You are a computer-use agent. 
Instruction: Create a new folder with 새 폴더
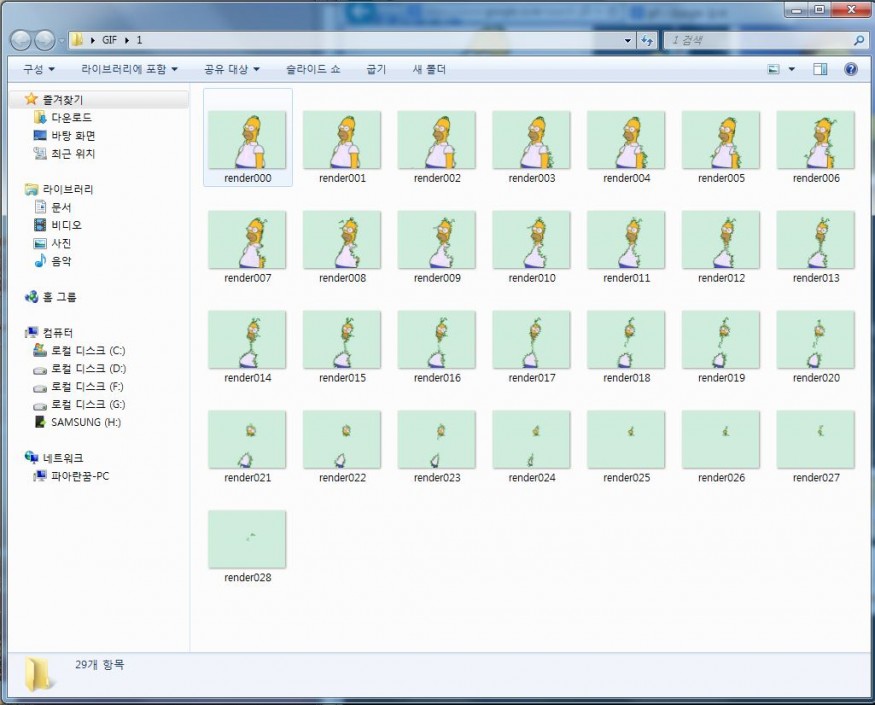[429, 69]
